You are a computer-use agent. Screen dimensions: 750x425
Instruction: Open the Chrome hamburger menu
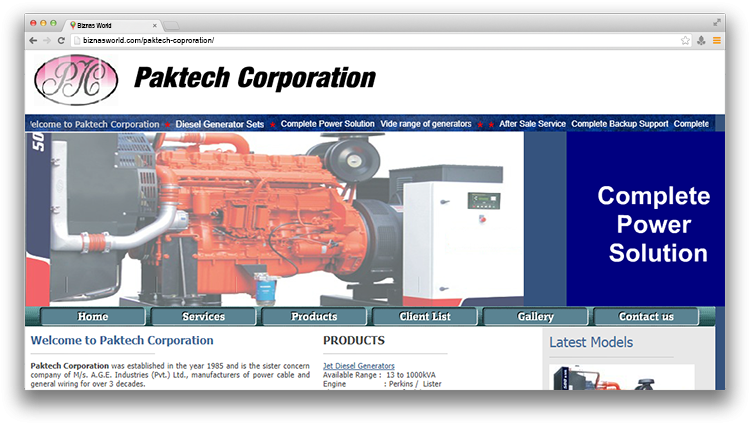pyautogui.click(x=716, y=40)
